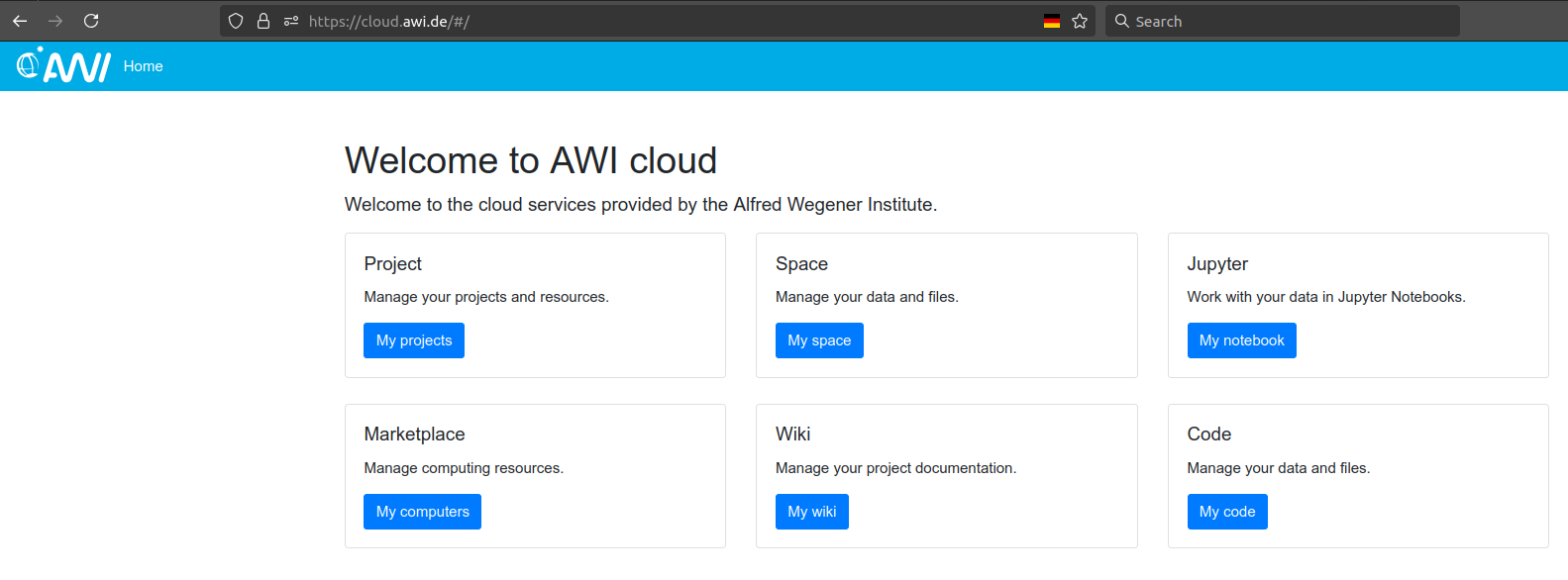
Task: Click the browser forward arrow
Action: [55, 21]
